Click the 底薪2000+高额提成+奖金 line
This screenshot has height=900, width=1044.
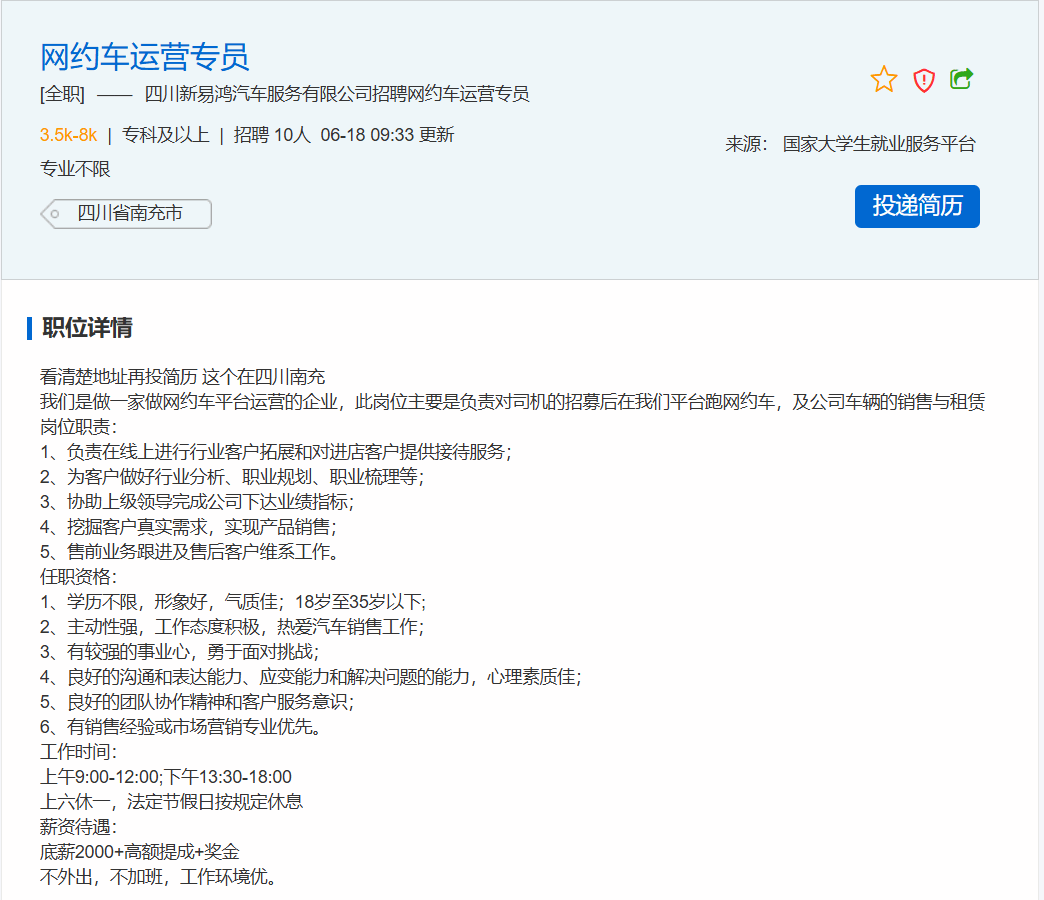point(139,852)
